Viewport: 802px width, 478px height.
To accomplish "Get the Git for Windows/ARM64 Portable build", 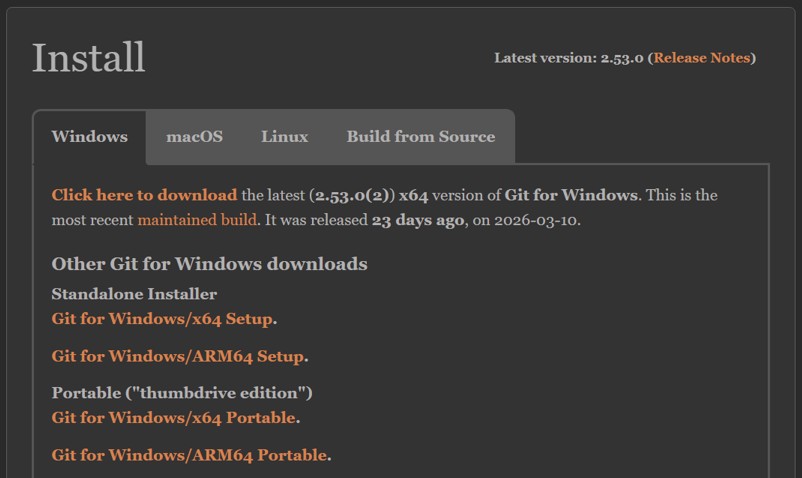I will 189,455.
